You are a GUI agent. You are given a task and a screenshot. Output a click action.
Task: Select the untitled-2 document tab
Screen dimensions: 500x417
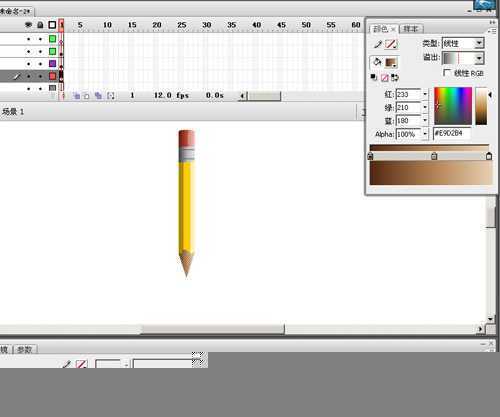click(15, 11)
